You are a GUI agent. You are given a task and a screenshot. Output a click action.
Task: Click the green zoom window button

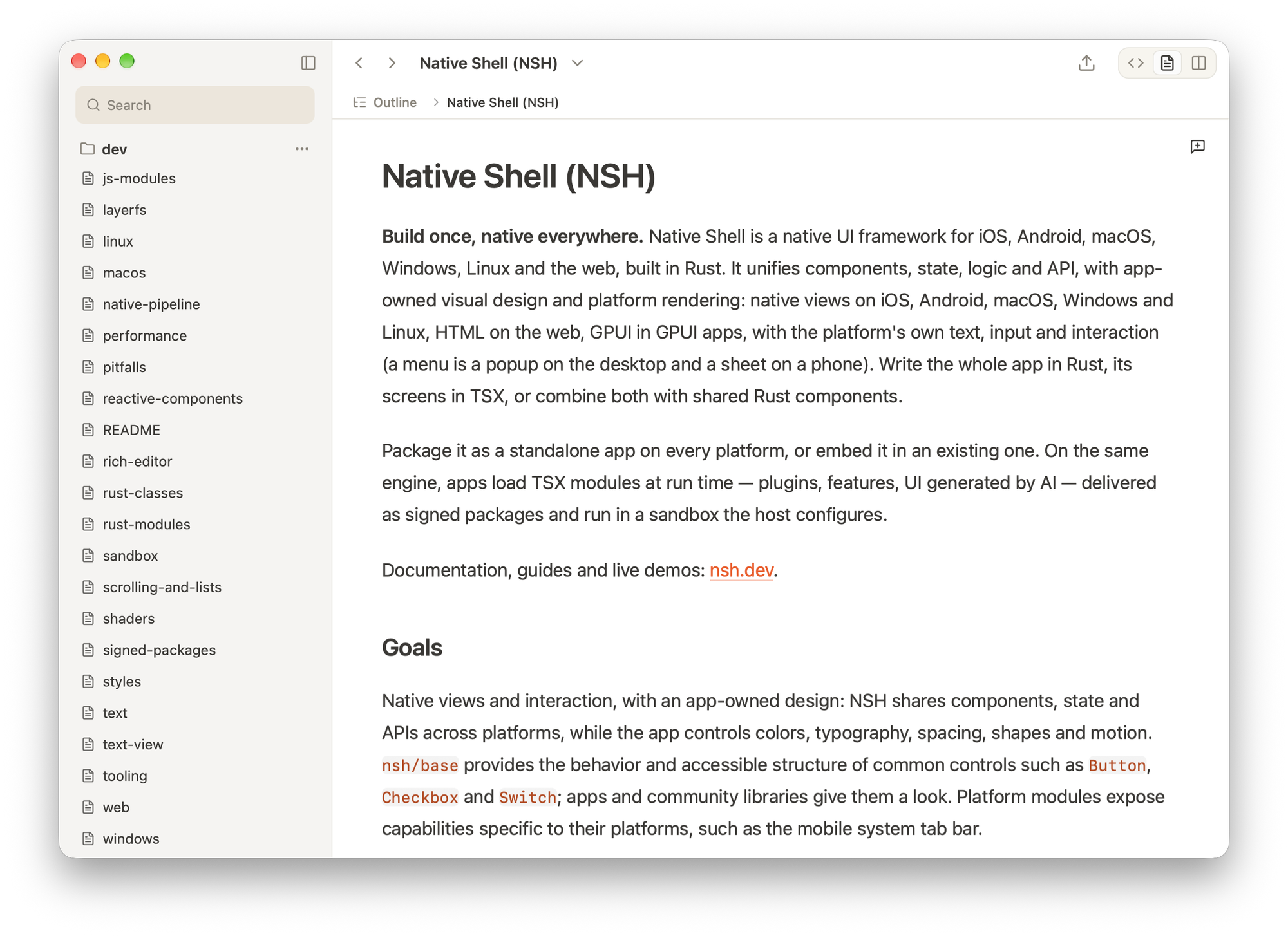(127, 61)
